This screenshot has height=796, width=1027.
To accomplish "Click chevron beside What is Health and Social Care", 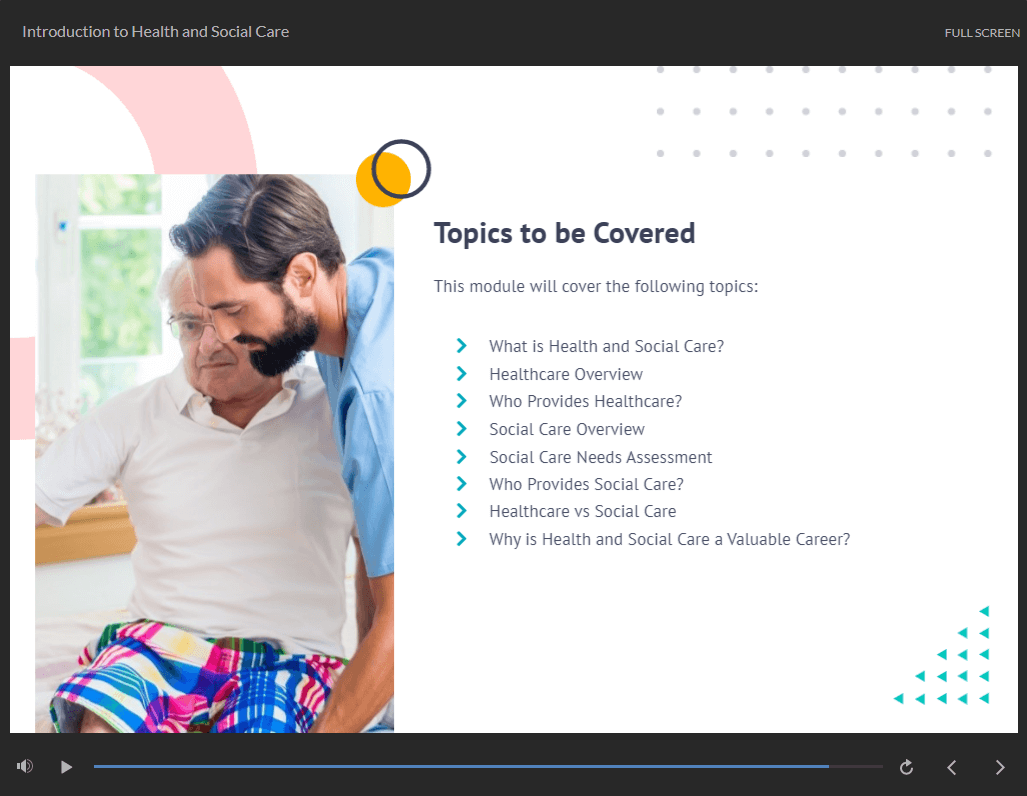I will pos(461,346).
